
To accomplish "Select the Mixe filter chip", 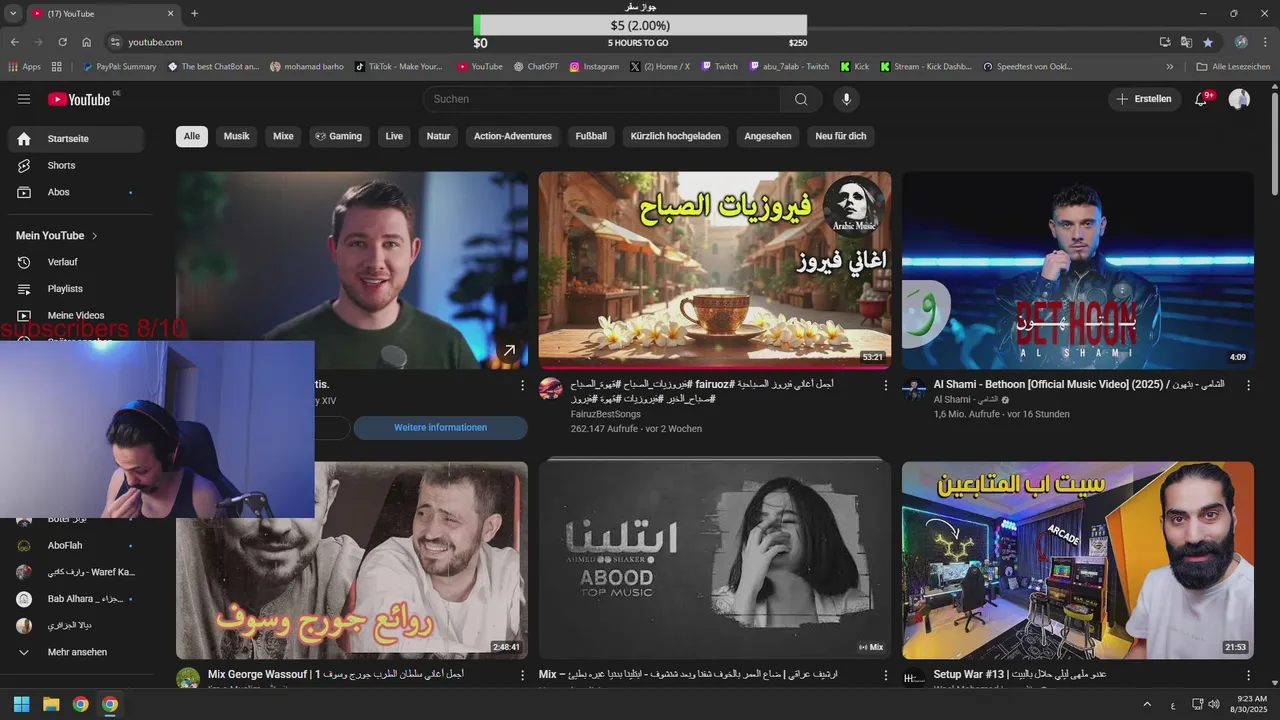I will pos(284,136).
